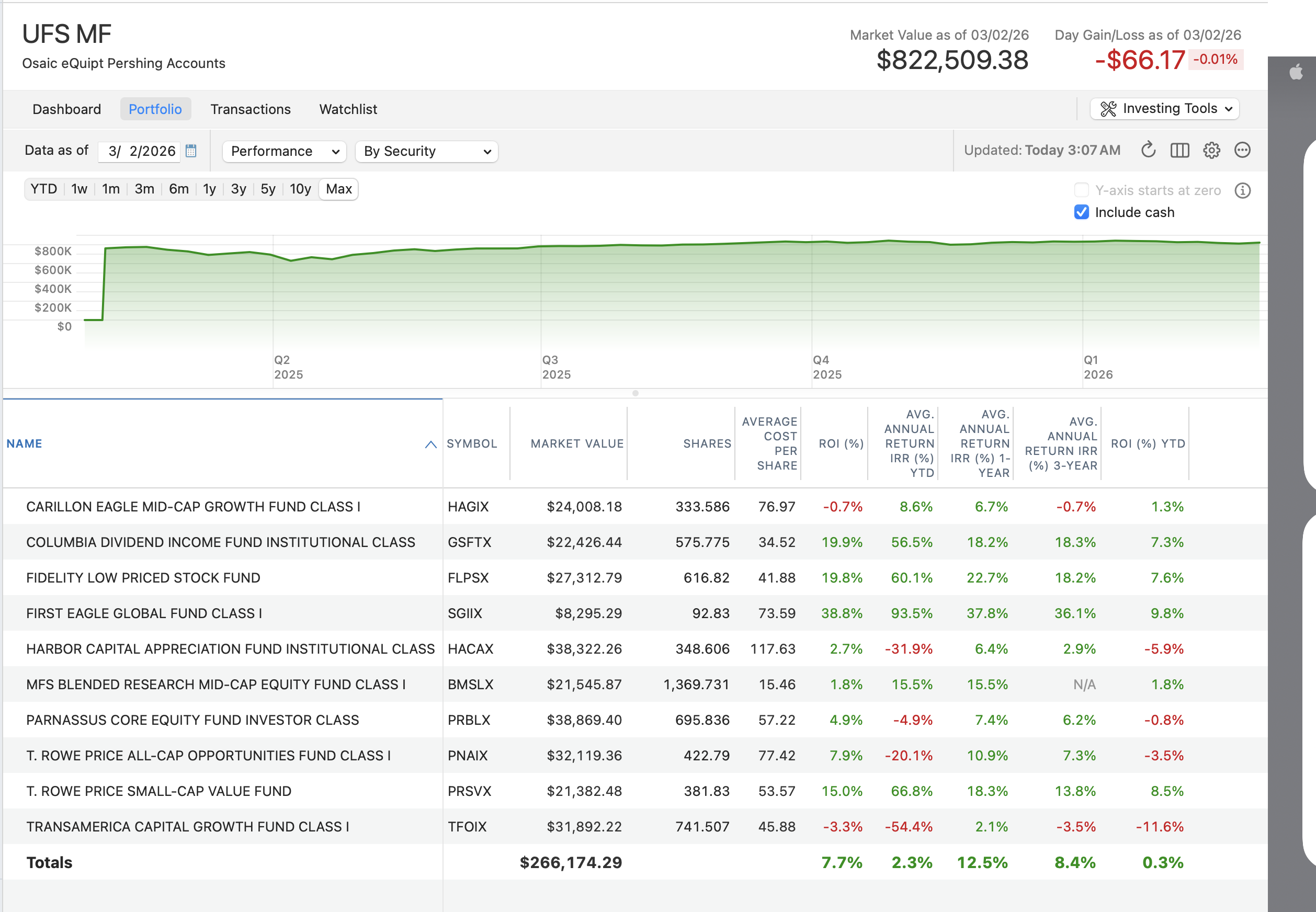The width and height of the screenshot is (1316, 912).
Task: Open the Performance view dropdown
Action: tap(285, 152)
